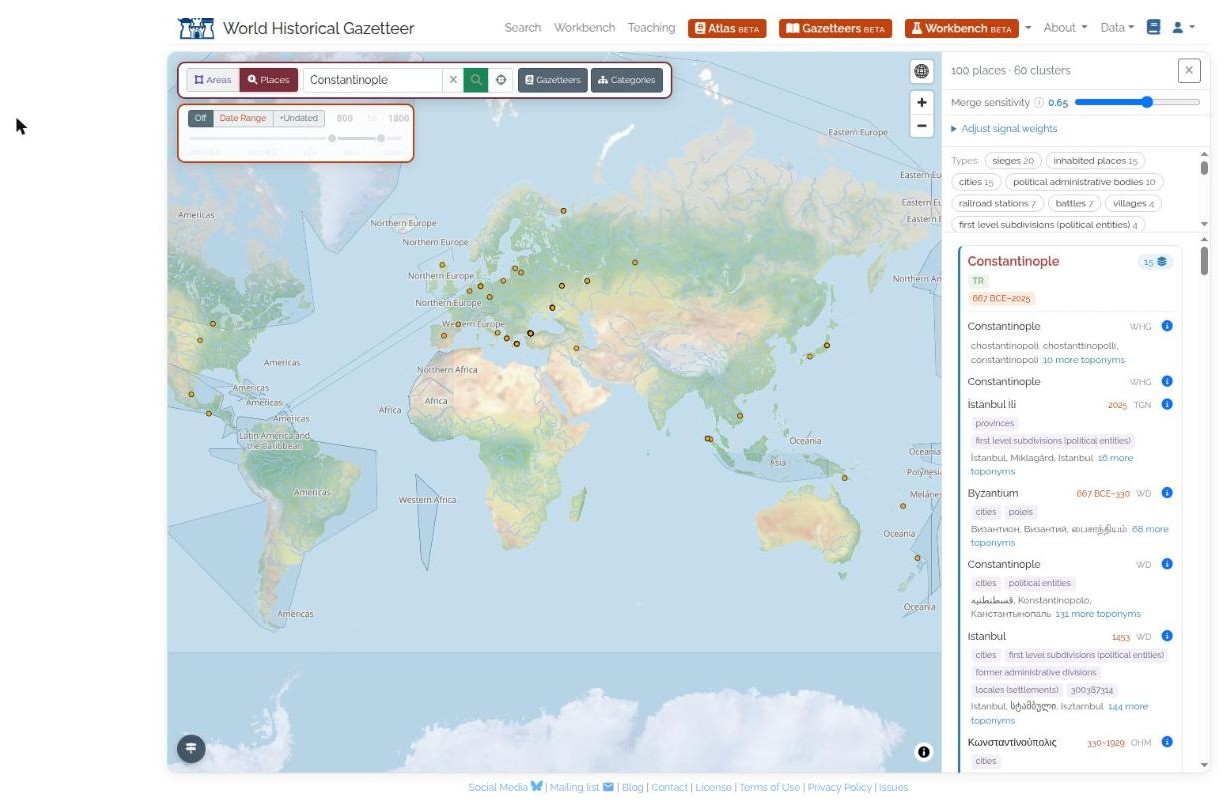Screen dimensions: 1229x809
Task: Zoom out the map with minus button
Action: click(x=922, y=126)
